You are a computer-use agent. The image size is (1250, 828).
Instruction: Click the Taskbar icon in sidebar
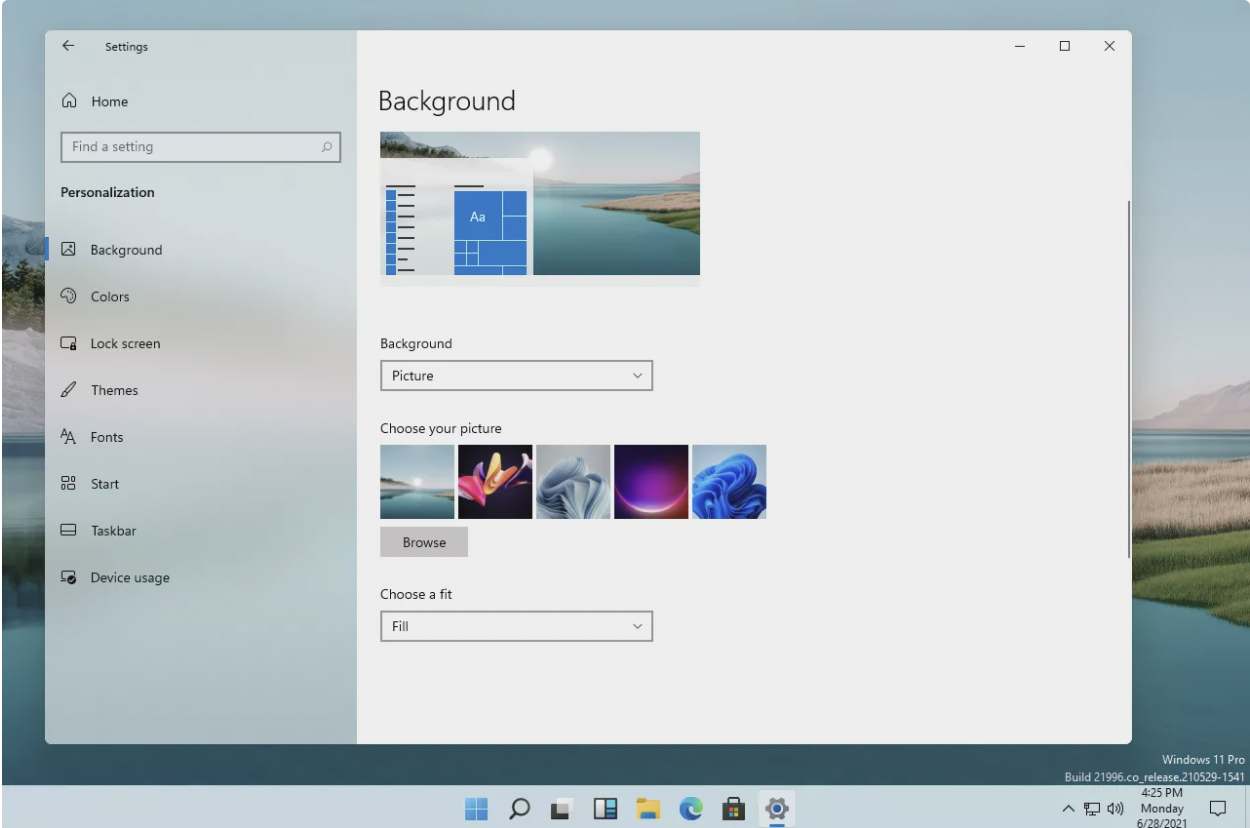pos(68,530)
